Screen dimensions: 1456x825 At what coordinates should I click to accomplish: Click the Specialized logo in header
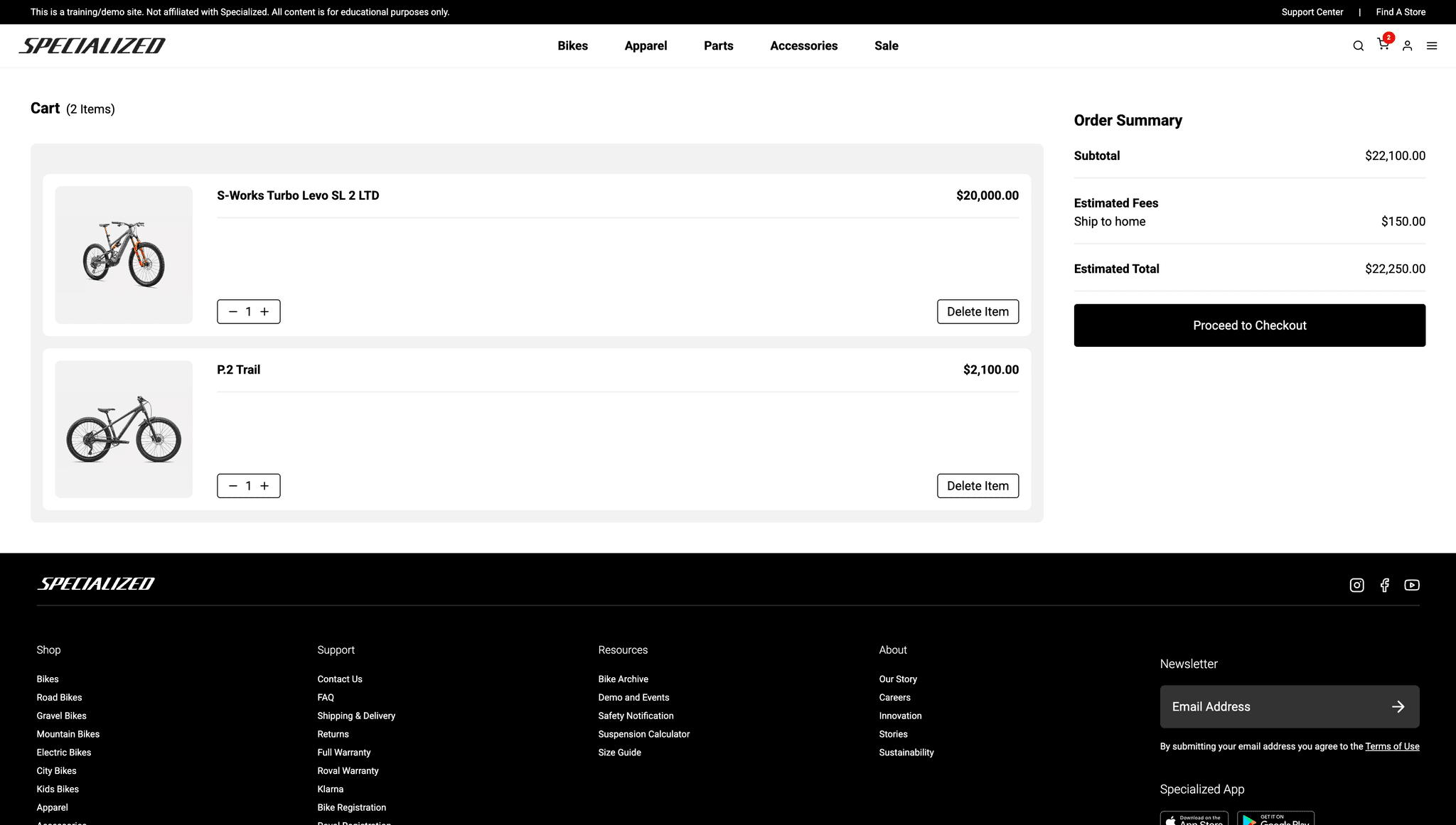tap(92, 46)
